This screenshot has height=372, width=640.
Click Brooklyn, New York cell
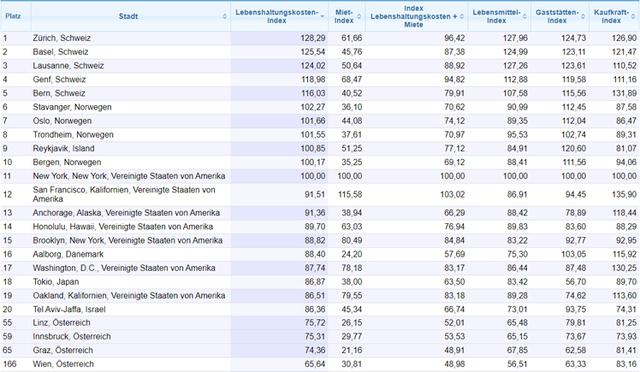point(131,241)
